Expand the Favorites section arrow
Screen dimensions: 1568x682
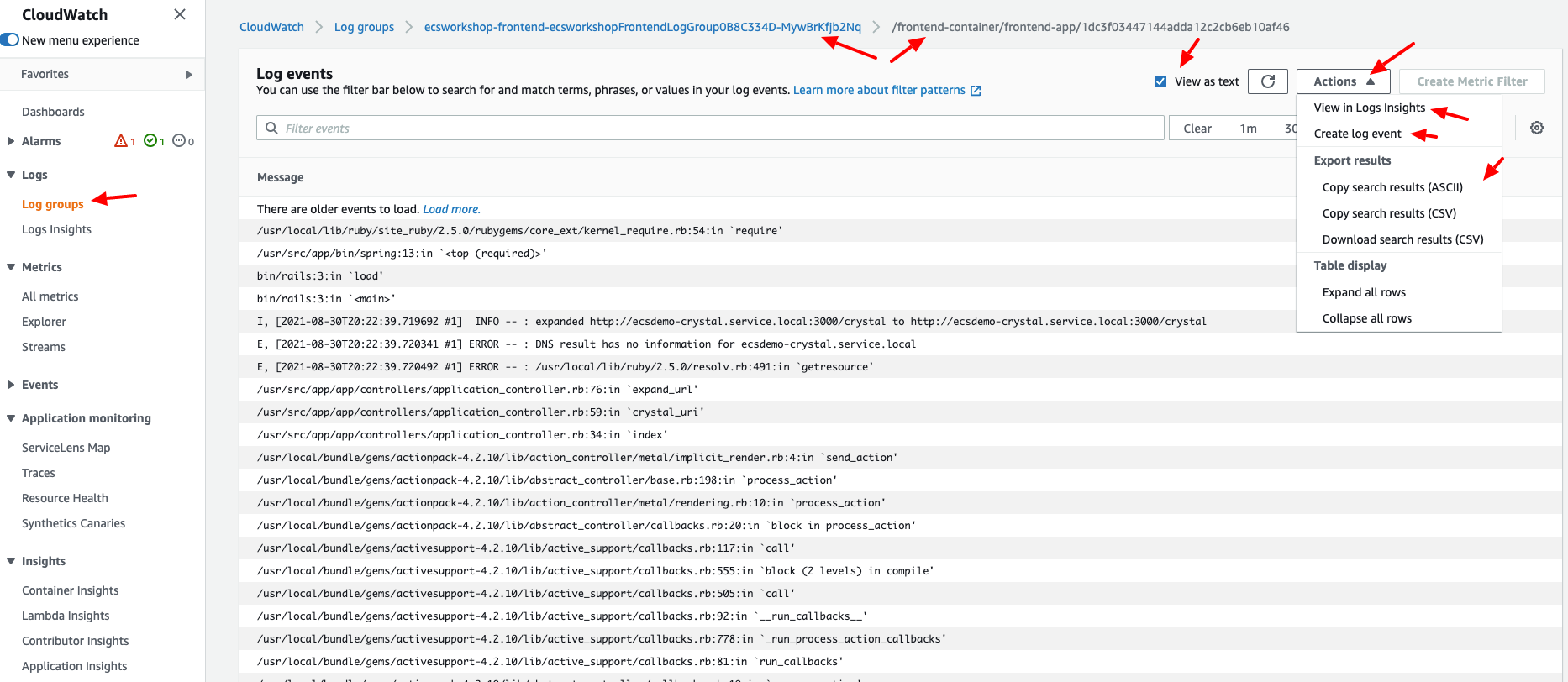pos(188,75)
